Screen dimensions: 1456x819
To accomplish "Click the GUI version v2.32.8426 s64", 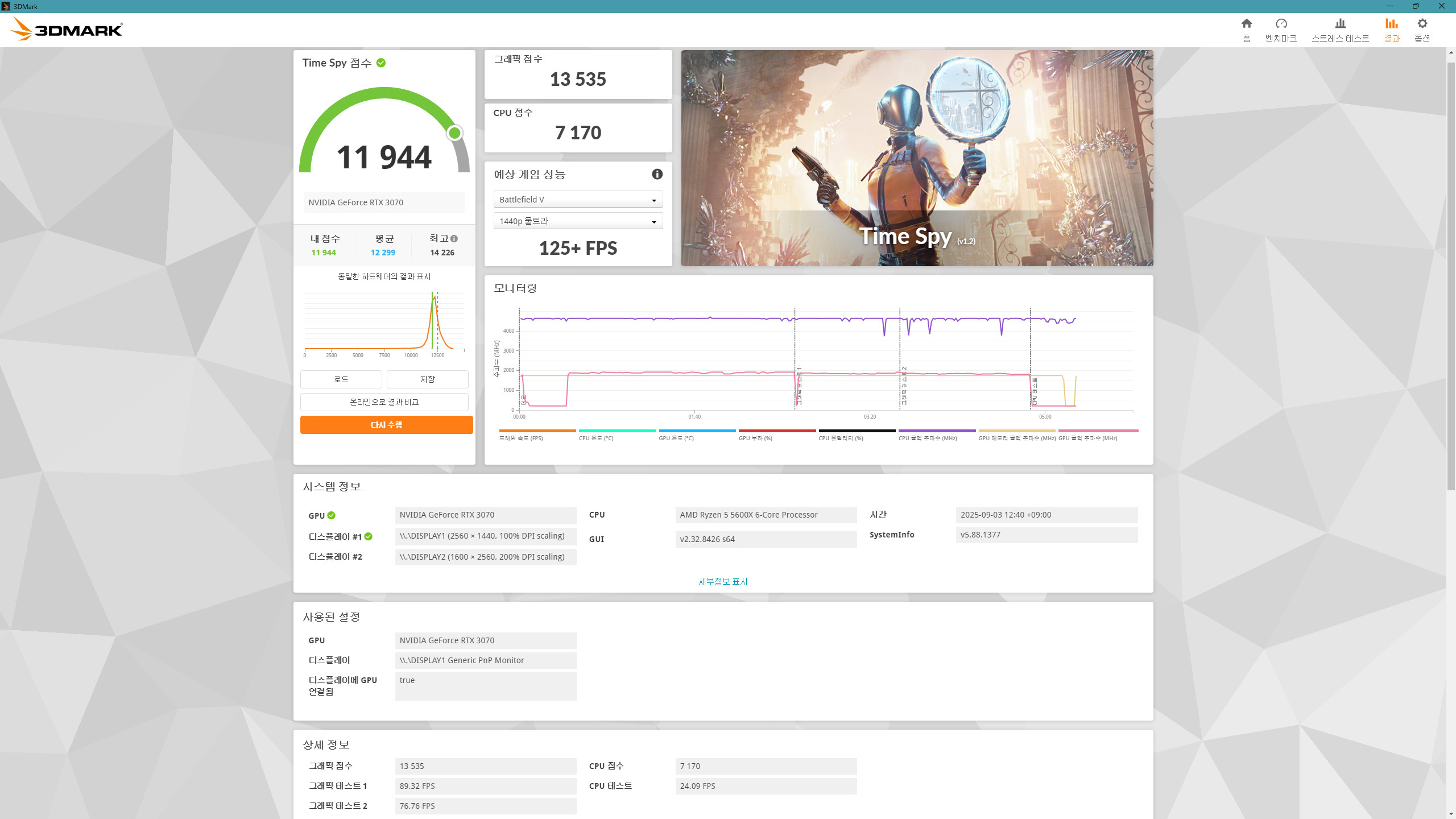I will point(766,539).
